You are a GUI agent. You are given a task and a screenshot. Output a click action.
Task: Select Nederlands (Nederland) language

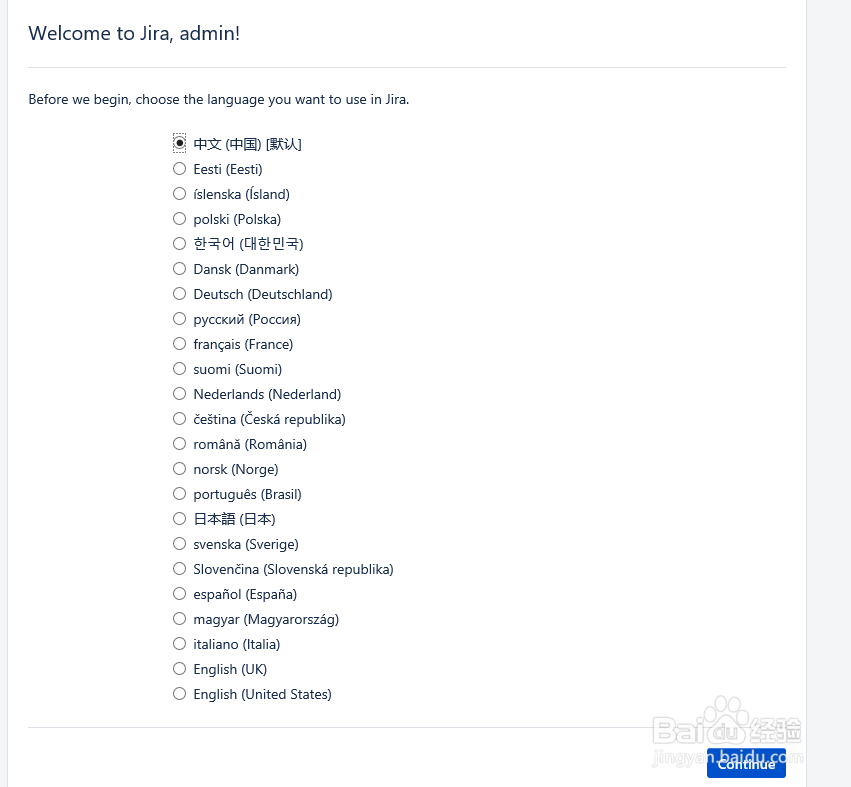click(180, 394)
